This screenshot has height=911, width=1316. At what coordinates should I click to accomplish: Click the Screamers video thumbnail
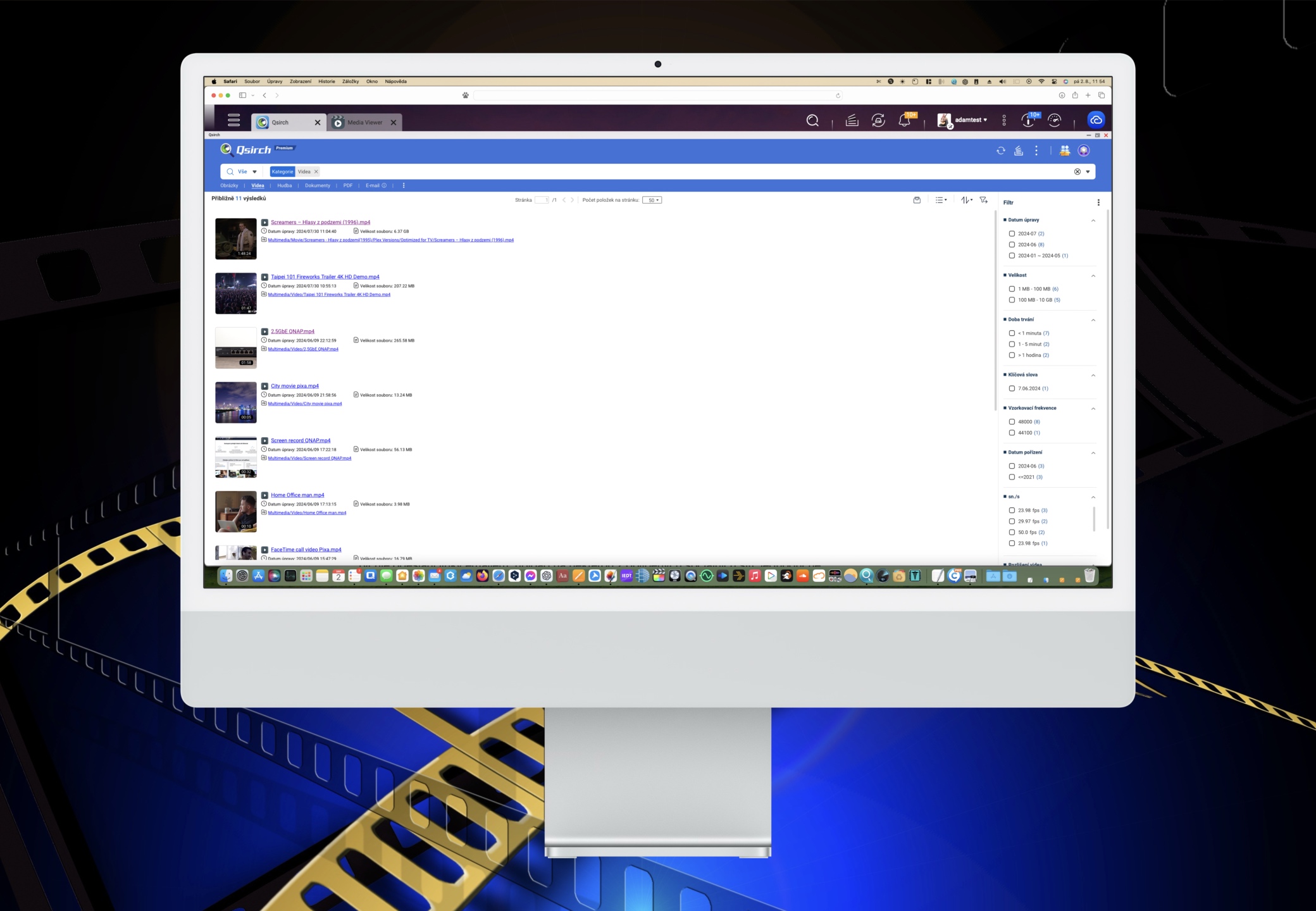tap(235, 239)
